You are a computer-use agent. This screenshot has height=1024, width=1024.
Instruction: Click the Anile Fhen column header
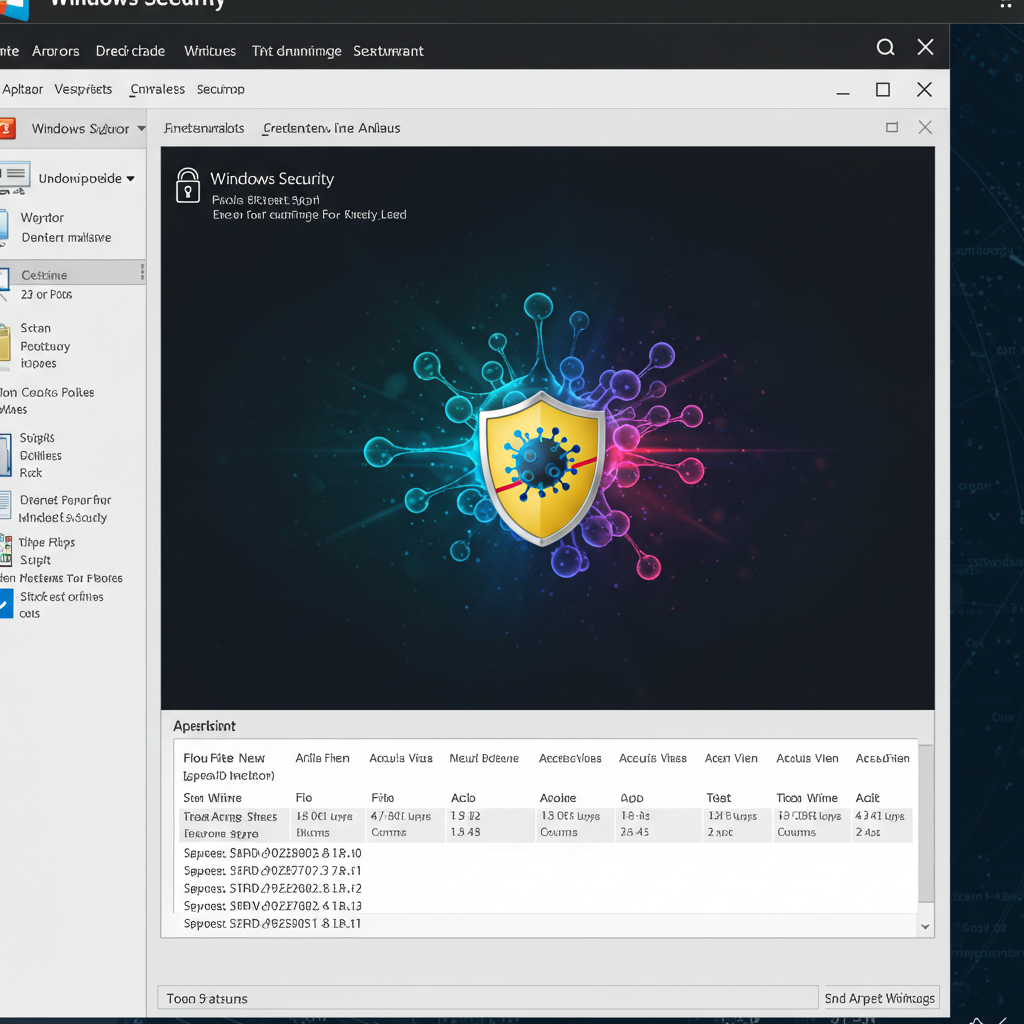pyautogui.click(x=322, y=758)
